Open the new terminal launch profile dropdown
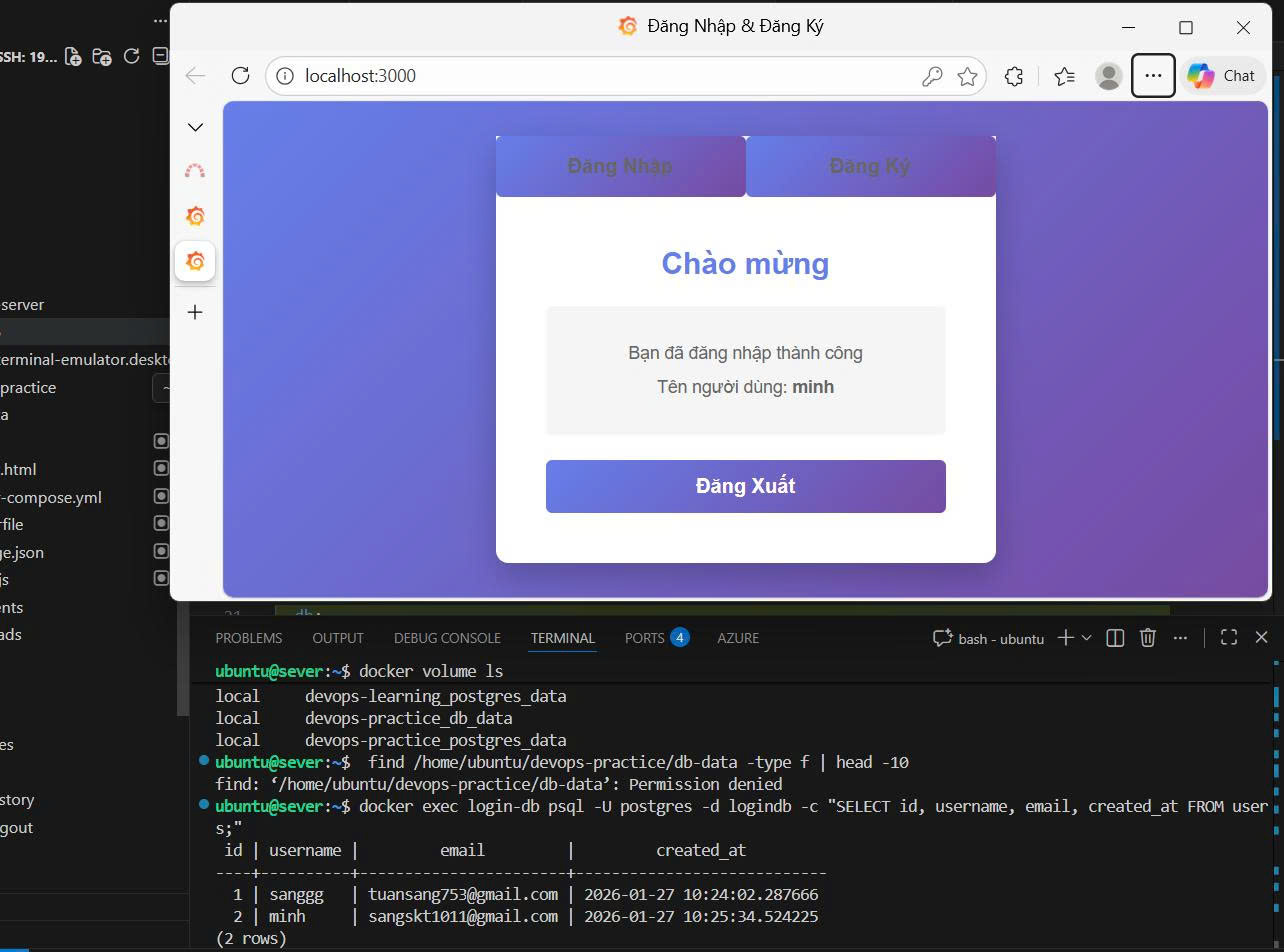This screenshot has height=952, width=1284. [x=1086, y=638]
